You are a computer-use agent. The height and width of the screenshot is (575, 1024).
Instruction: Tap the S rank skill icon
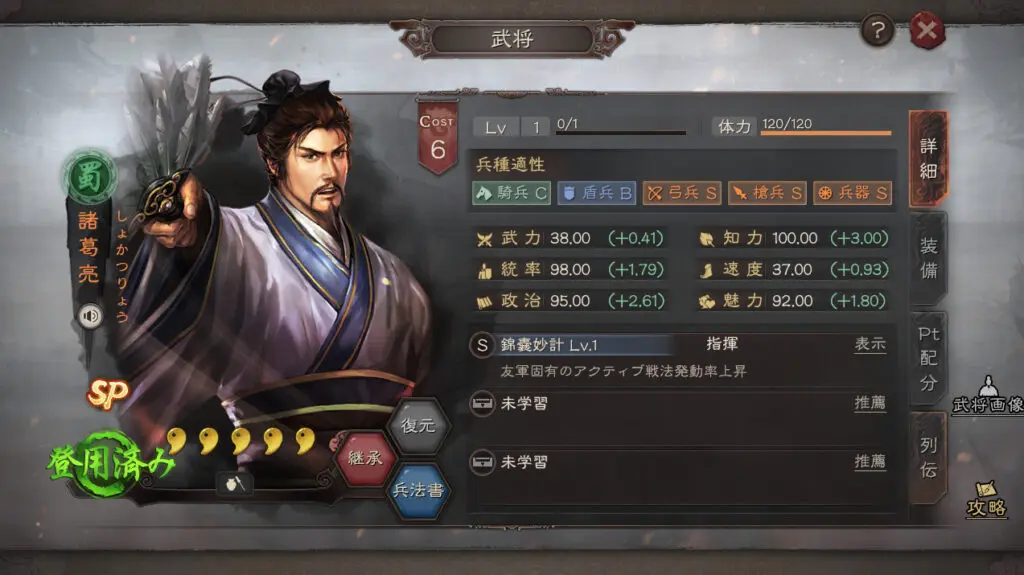(x=482, y=345)
